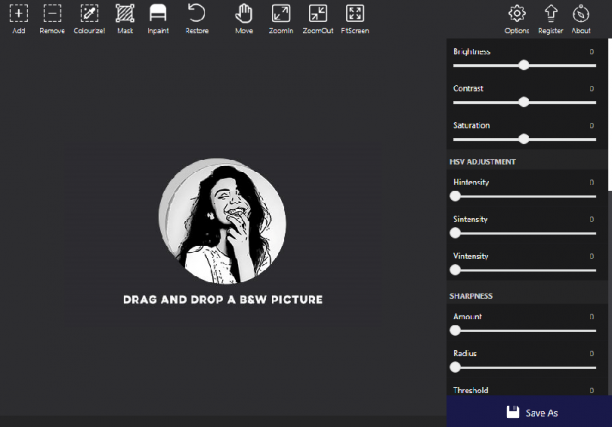Click the Threshold label
This screenshot has width=612, height=427.
tap(471, 390)
